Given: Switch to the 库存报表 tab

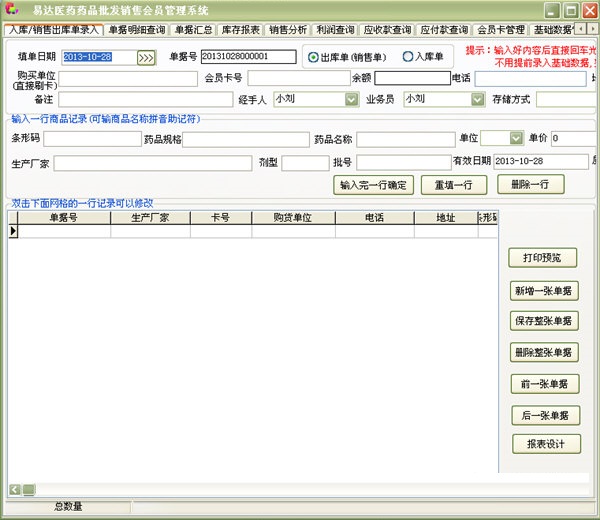Looking at the screenshot, I should click(240, 29).
